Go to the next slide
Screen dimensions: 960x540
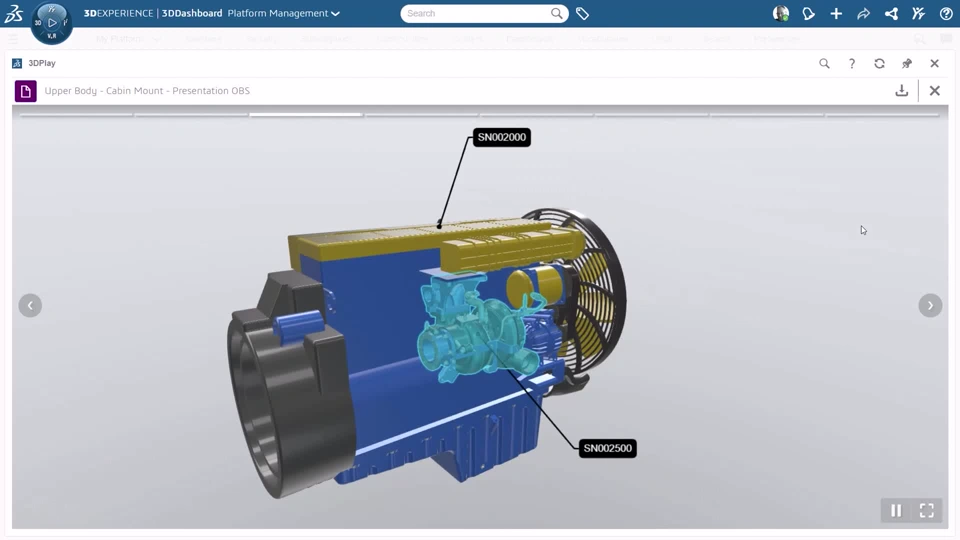pos(930,306)
